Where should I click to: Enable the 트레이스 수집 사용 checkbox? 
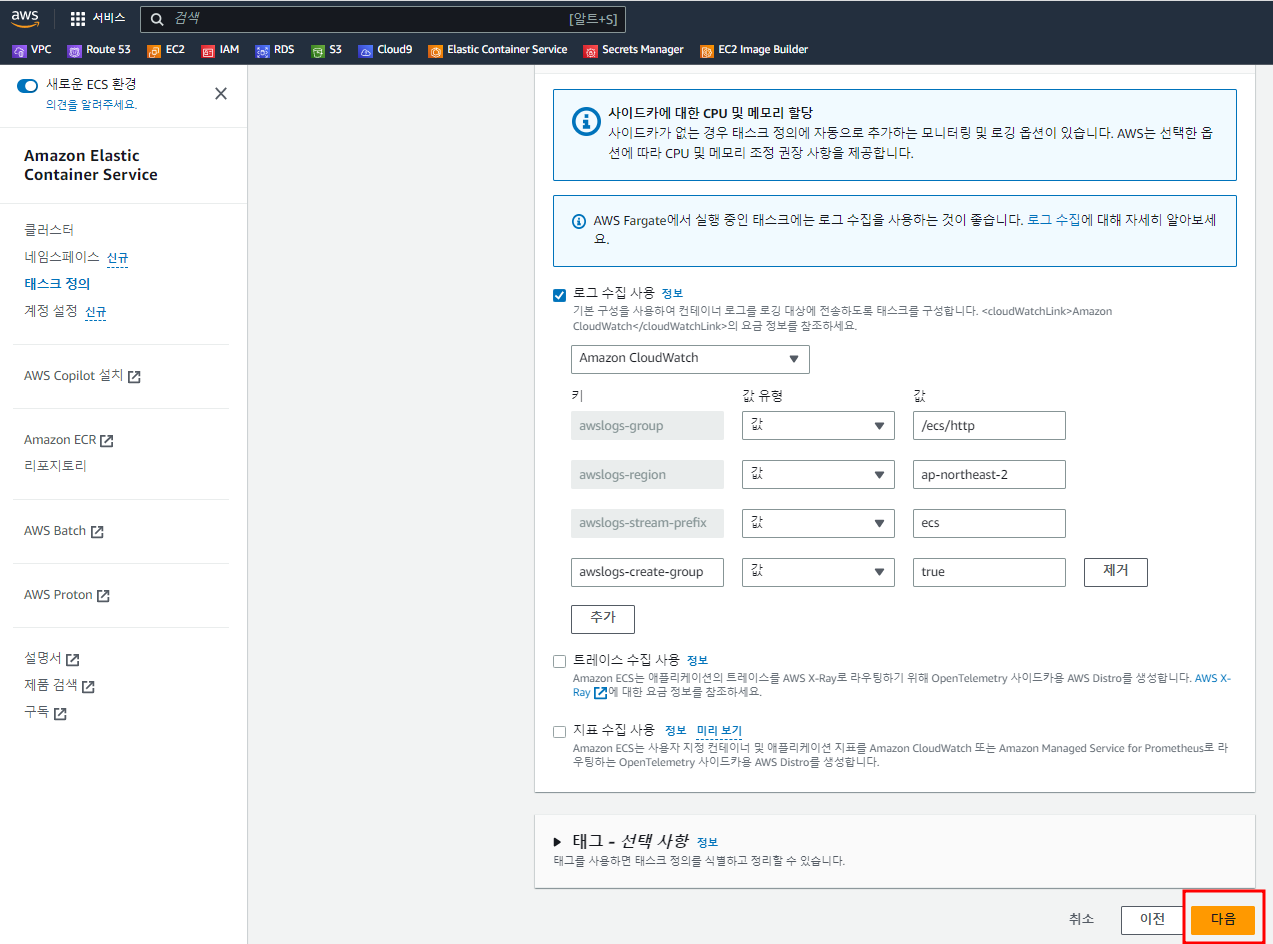tap(559, 661)
